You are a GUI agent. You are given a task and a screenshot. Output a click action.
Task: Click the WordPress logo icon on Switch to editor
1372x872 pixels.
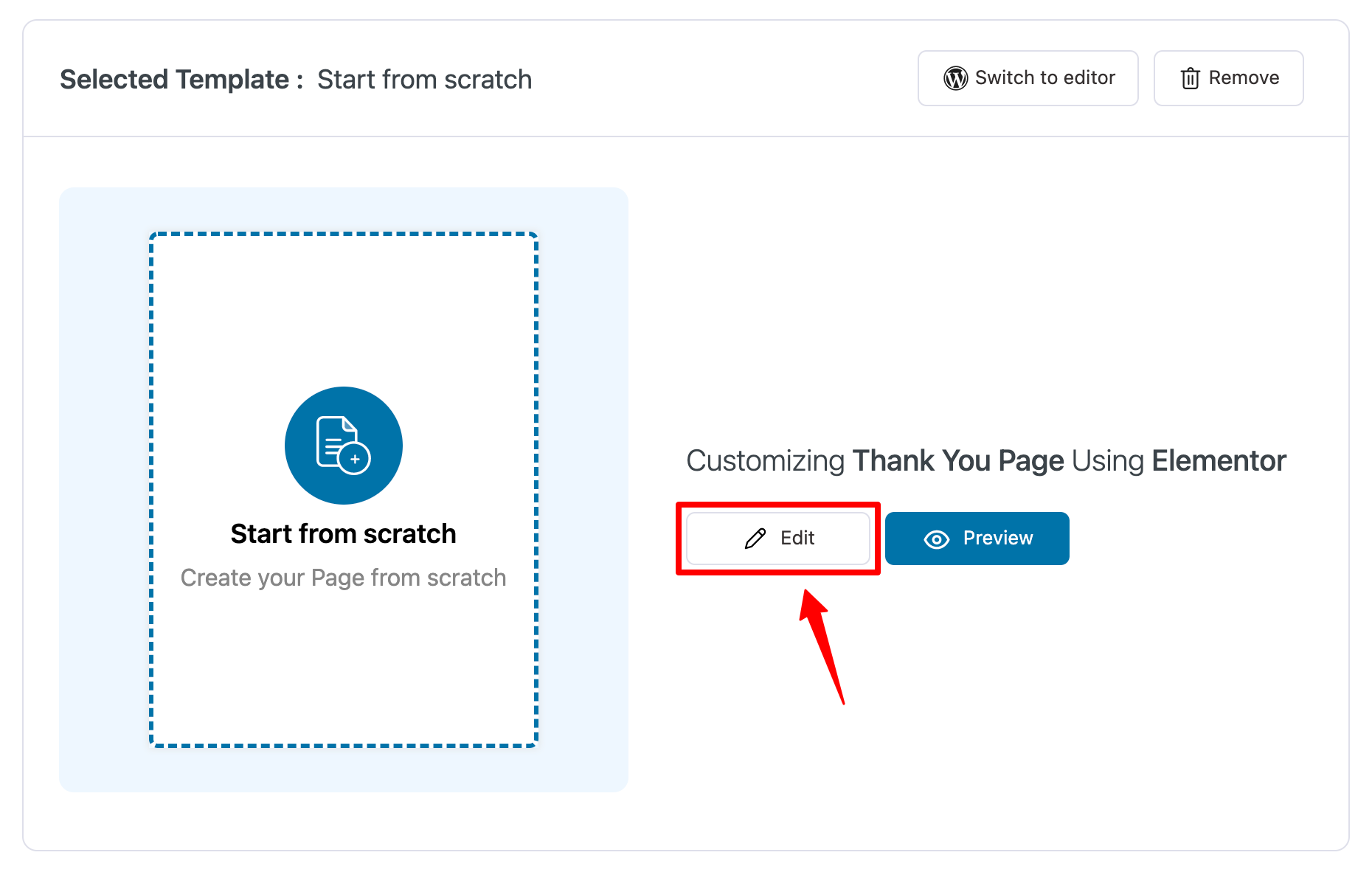pyautogui.click(x=955, y=77)
